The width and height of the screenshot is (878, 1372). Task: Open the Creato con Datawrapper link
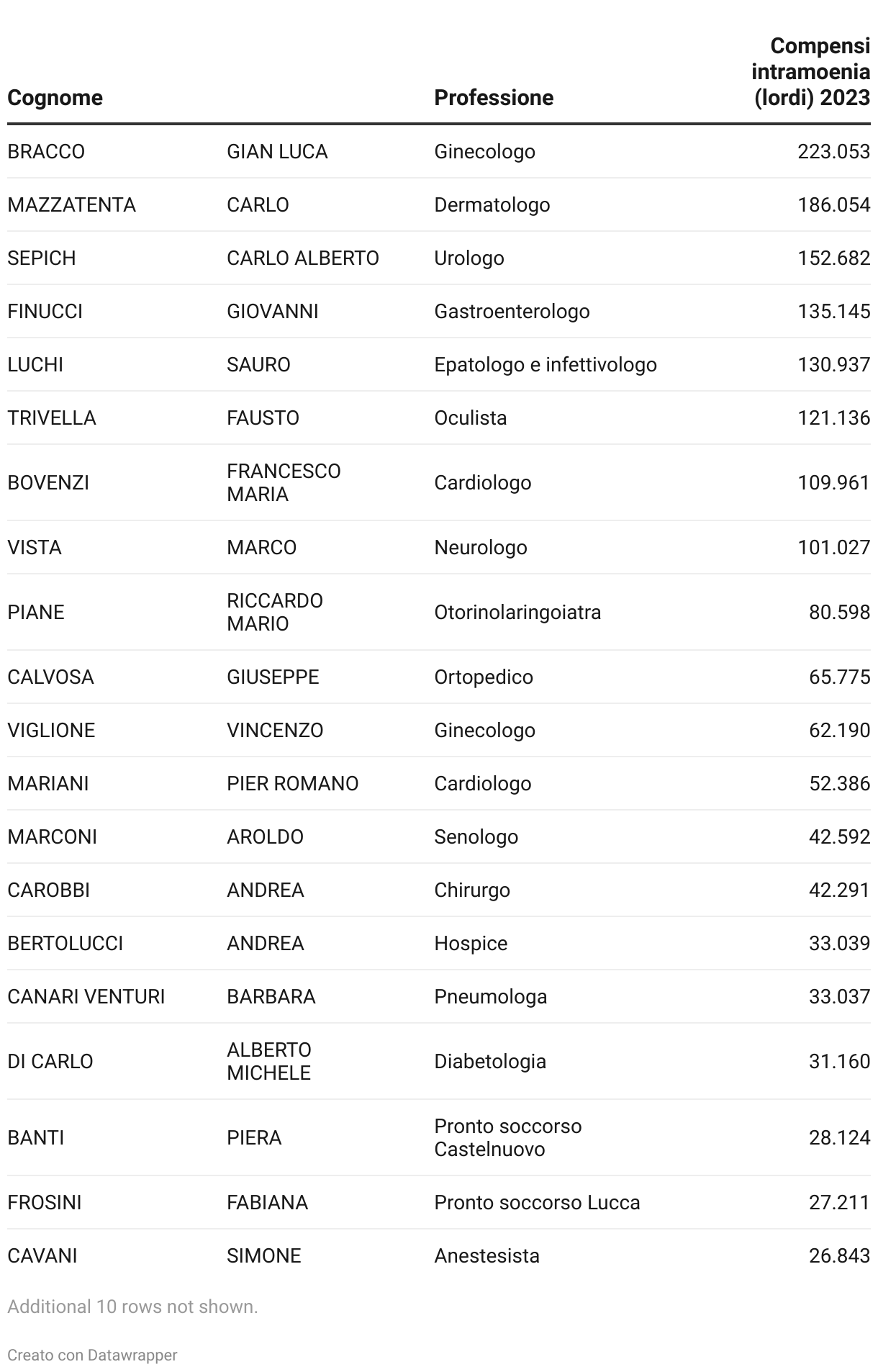92,1355
